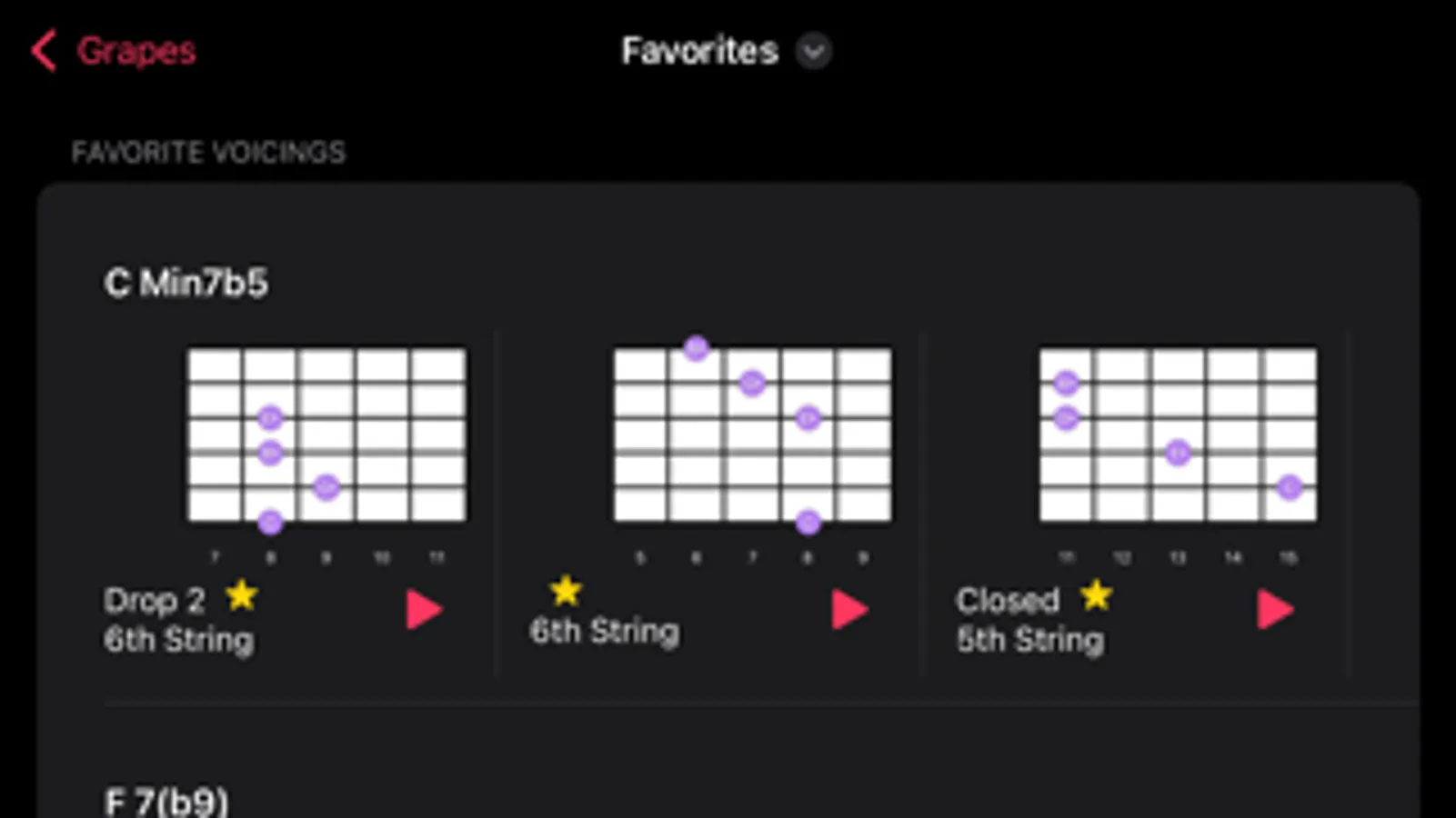Screen dimensions: 1456x818
Task: Open the Drop 2 chord fretboard diagram
Action: click(x=326, y=435)
